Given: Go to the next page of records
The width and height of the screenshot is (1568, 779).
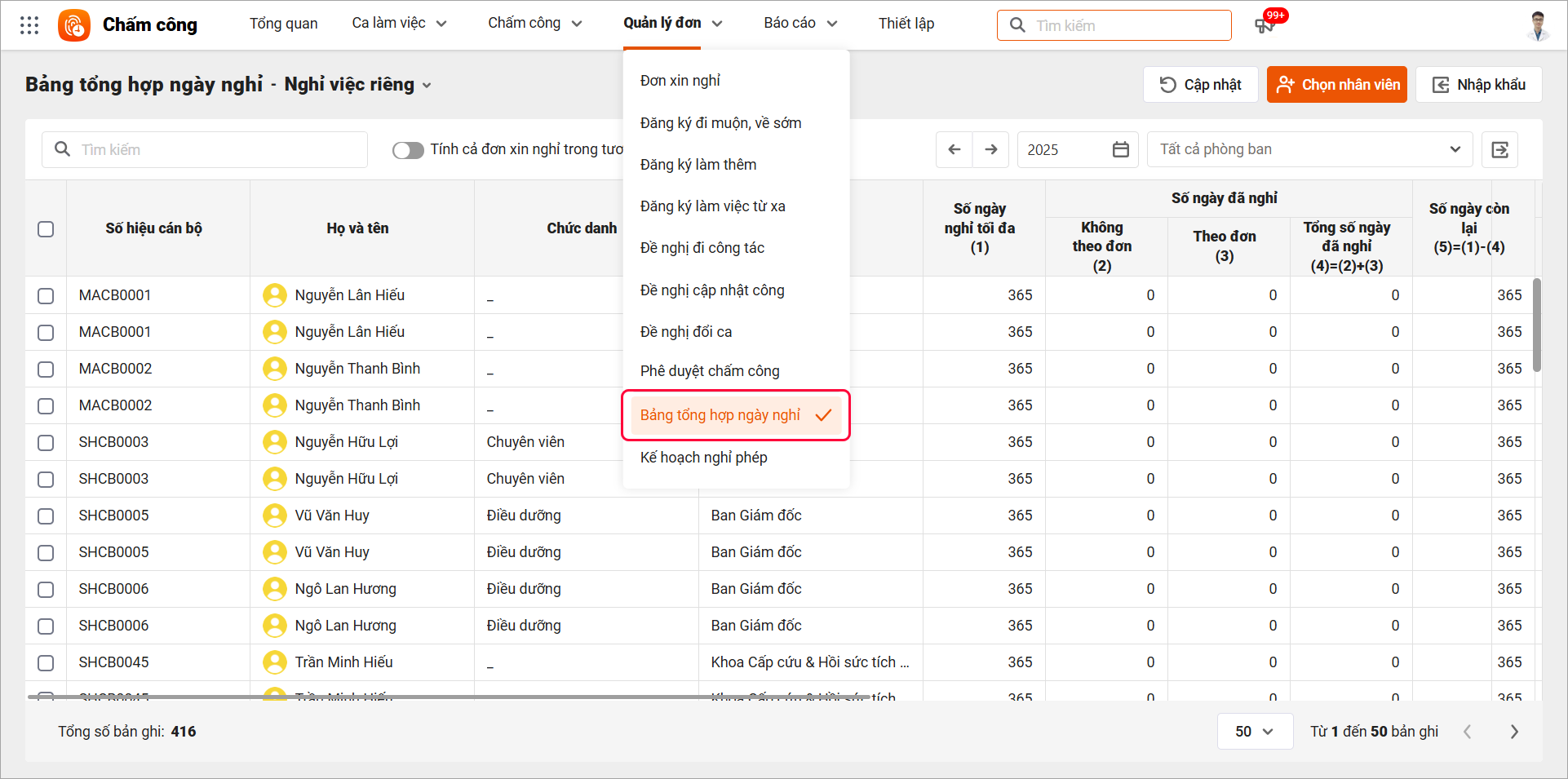Looking at the screenshot, I should pos(1514,732).
